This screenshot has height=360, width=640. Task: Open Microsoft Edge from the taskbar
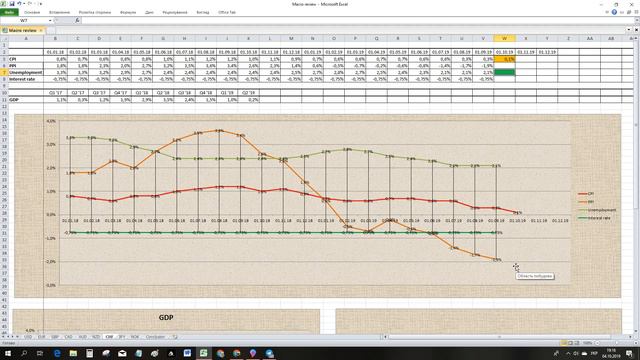[x=57, y=353]
